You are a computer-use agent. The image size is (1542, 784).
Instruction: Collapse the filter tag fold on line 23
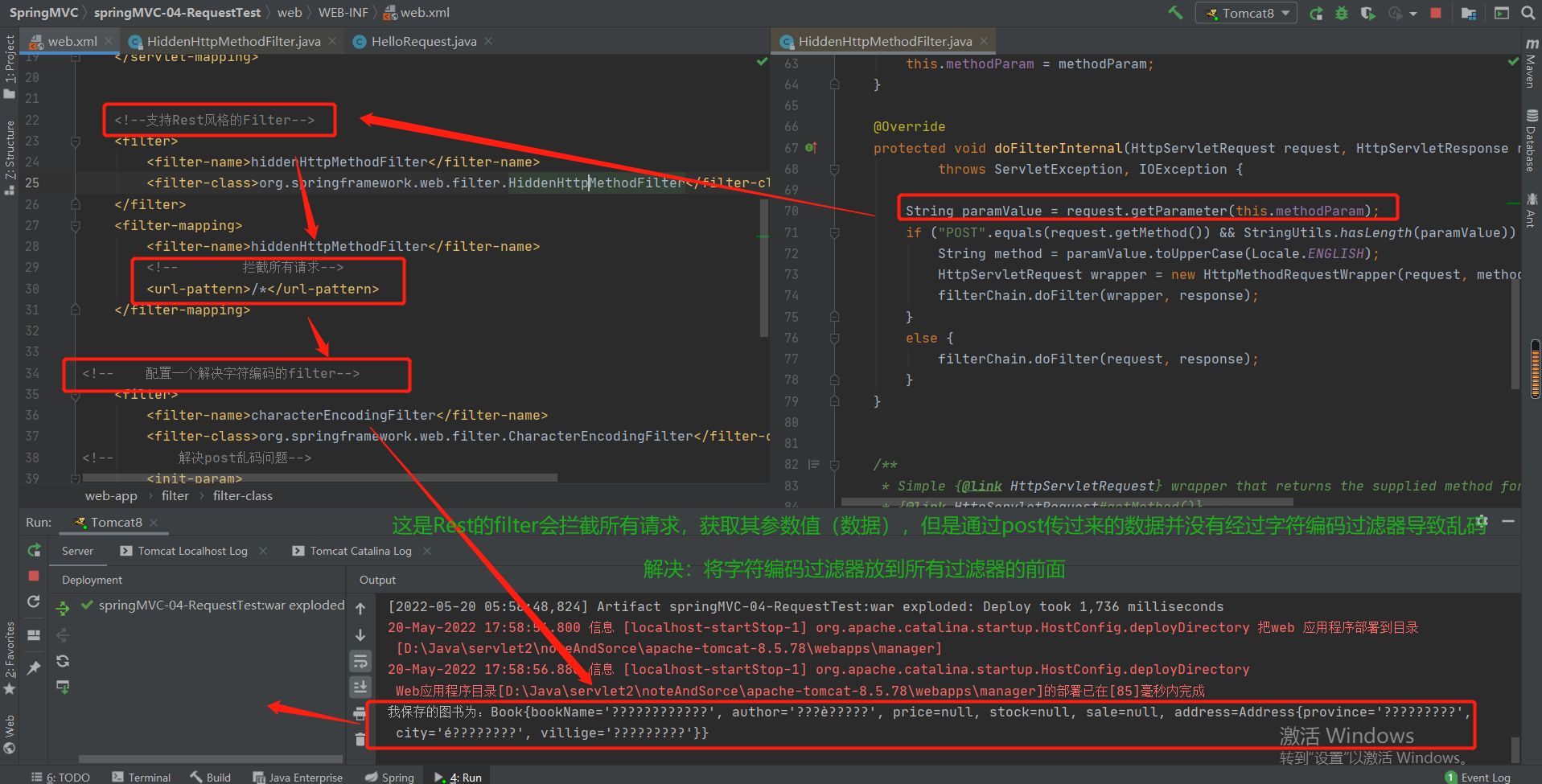click(75, 142)
